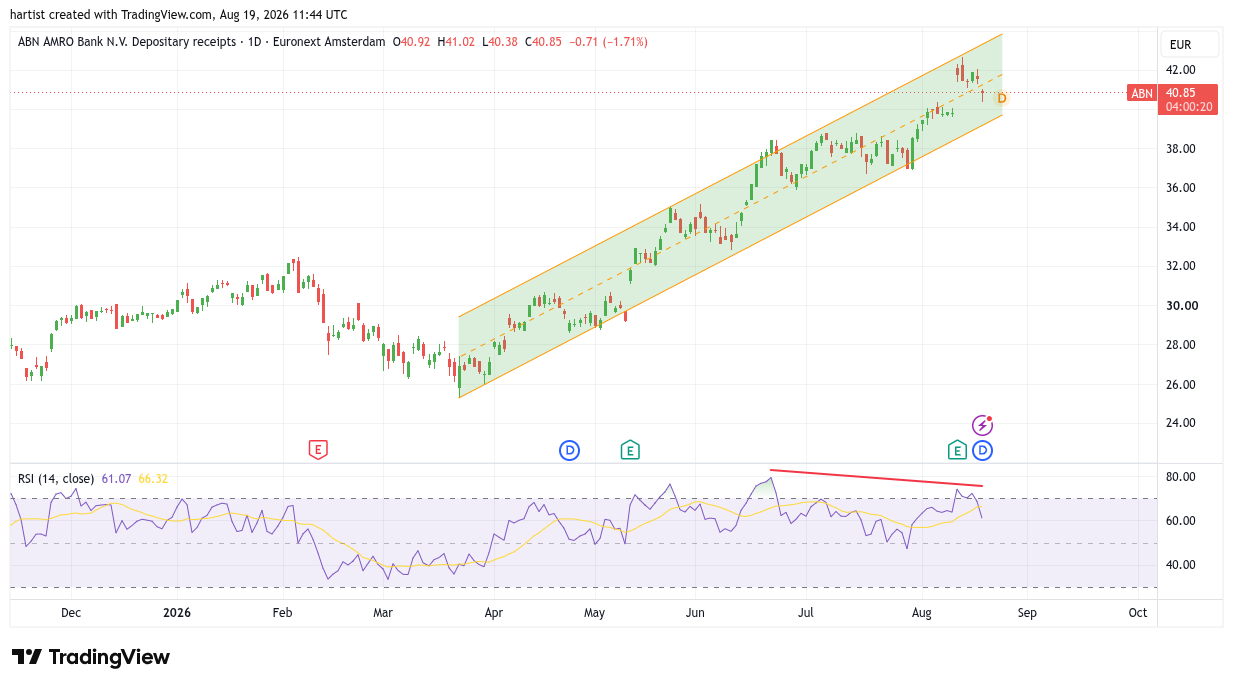Click the Euronext Amsterdam exchange label
Viewport: 1233px width, 687px height.
[x=331, y=42]
